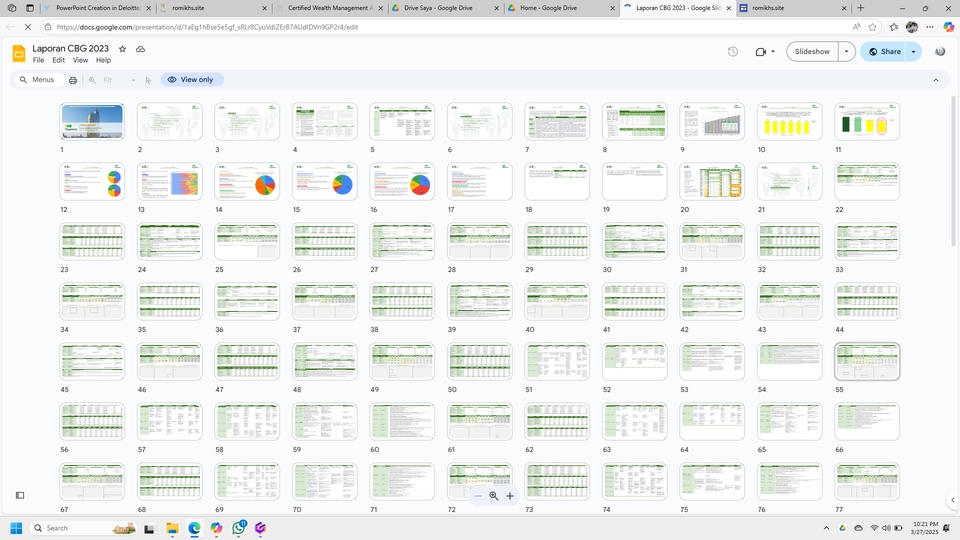Print the presentation via printer icon
Screen dimensions: 960x540
pos(73,80)
